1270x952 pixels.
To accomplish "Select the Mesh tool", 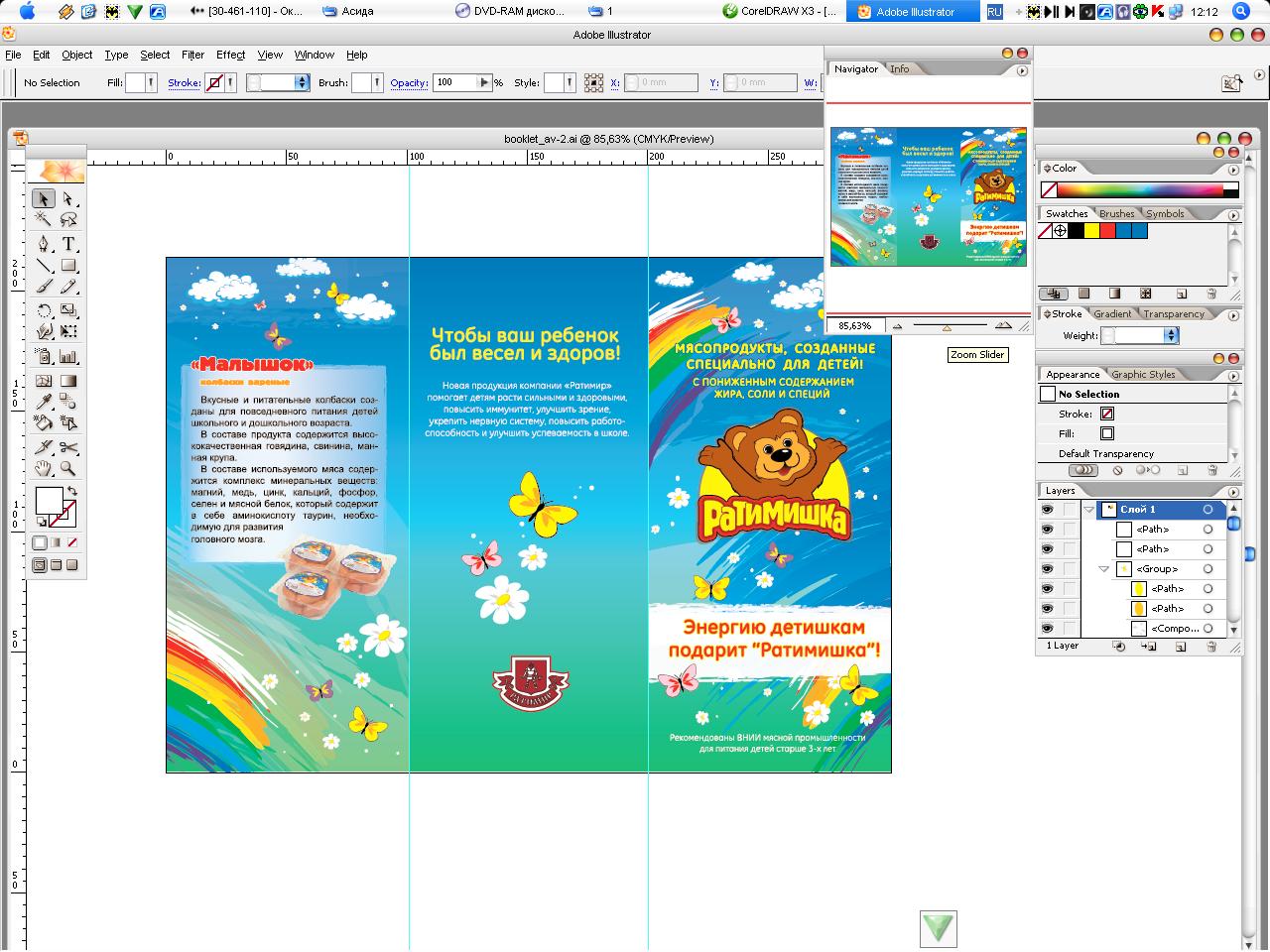I will (44, 381).
